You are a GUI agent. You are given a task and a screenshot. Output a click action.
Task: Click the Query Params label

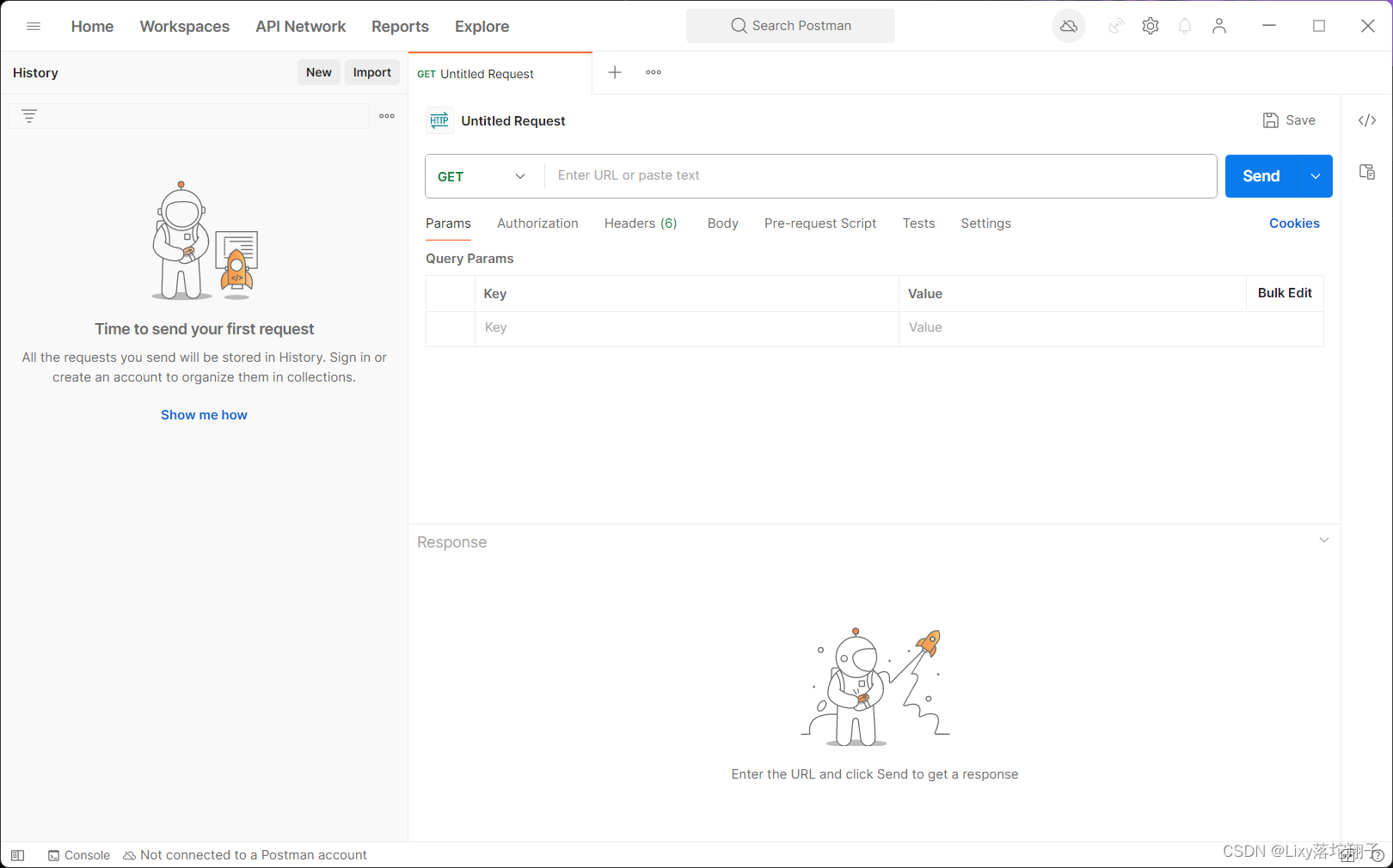[x=469, y=259]
